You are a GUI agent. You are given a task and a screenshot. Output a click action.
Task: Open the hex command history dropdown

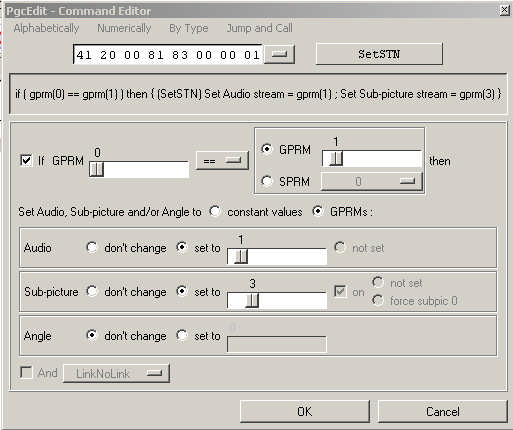point(279,54)
